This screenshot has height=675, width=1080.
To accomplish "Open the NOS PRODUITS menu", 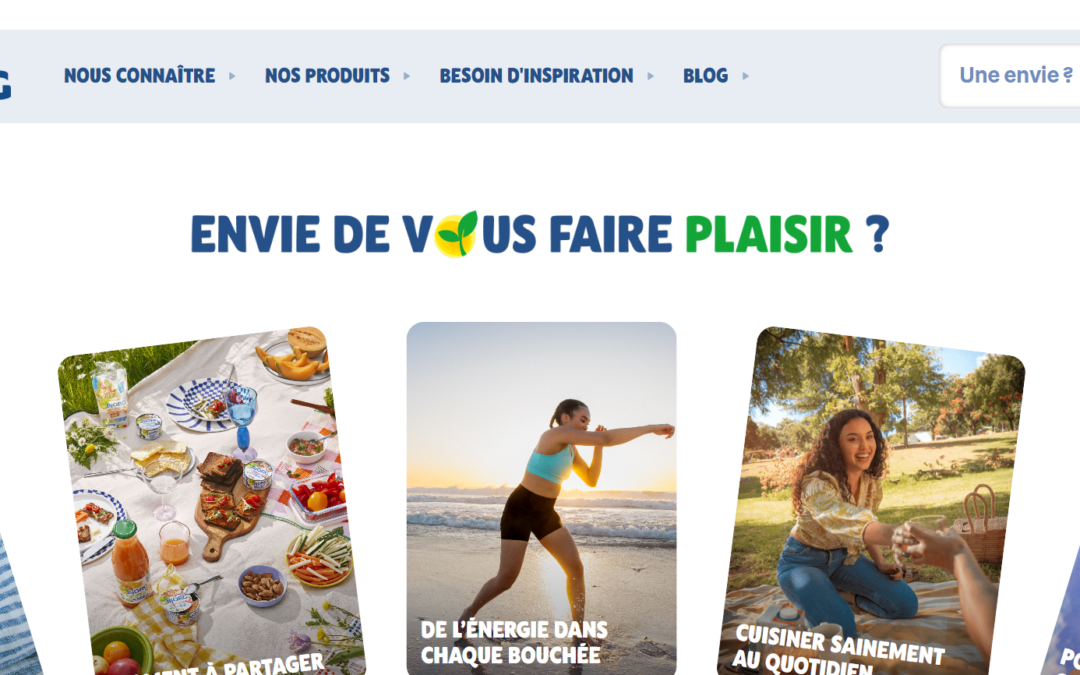I will coord(327,76).
